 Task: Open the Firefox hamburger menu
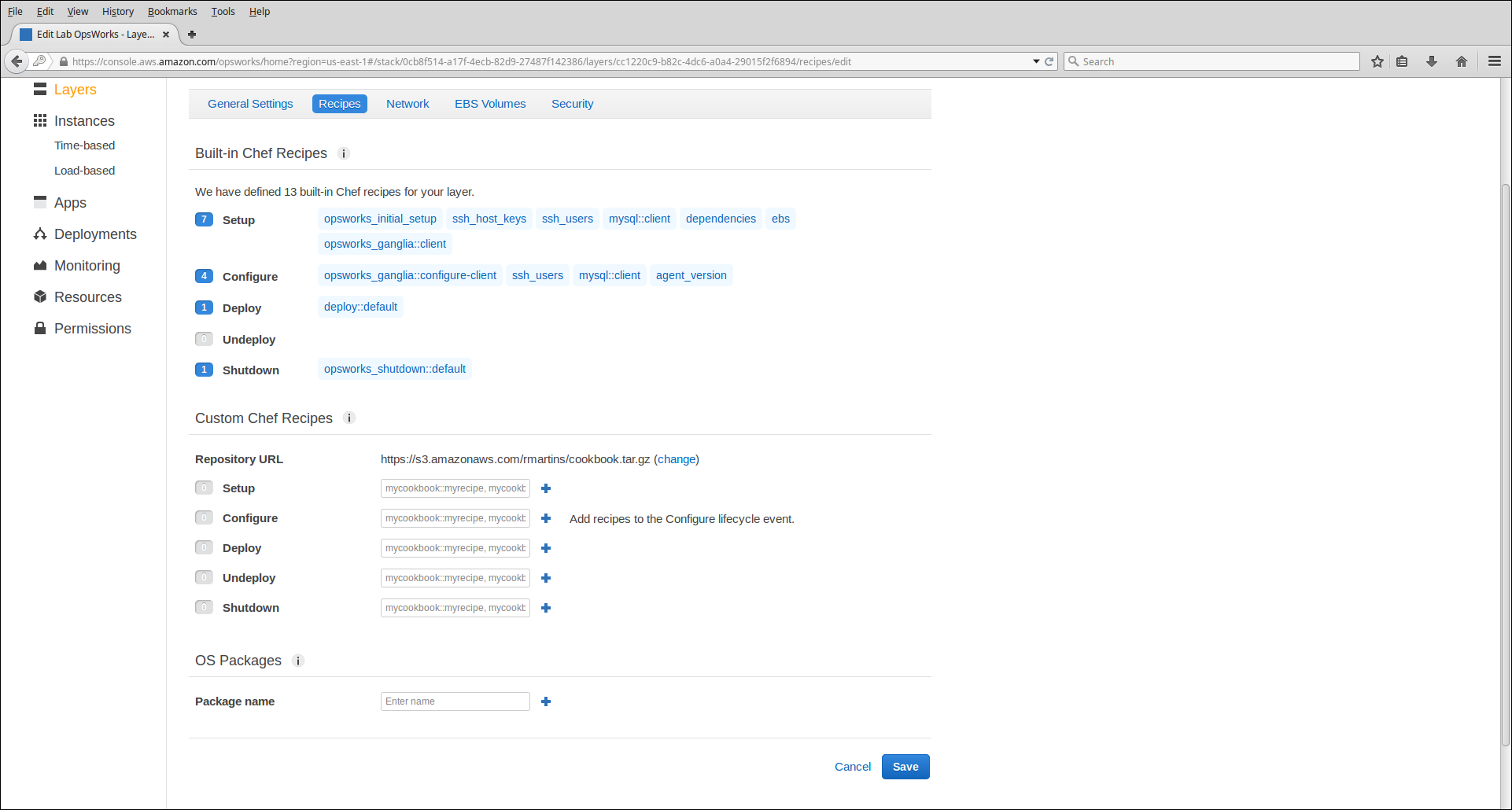[1495, 61]
